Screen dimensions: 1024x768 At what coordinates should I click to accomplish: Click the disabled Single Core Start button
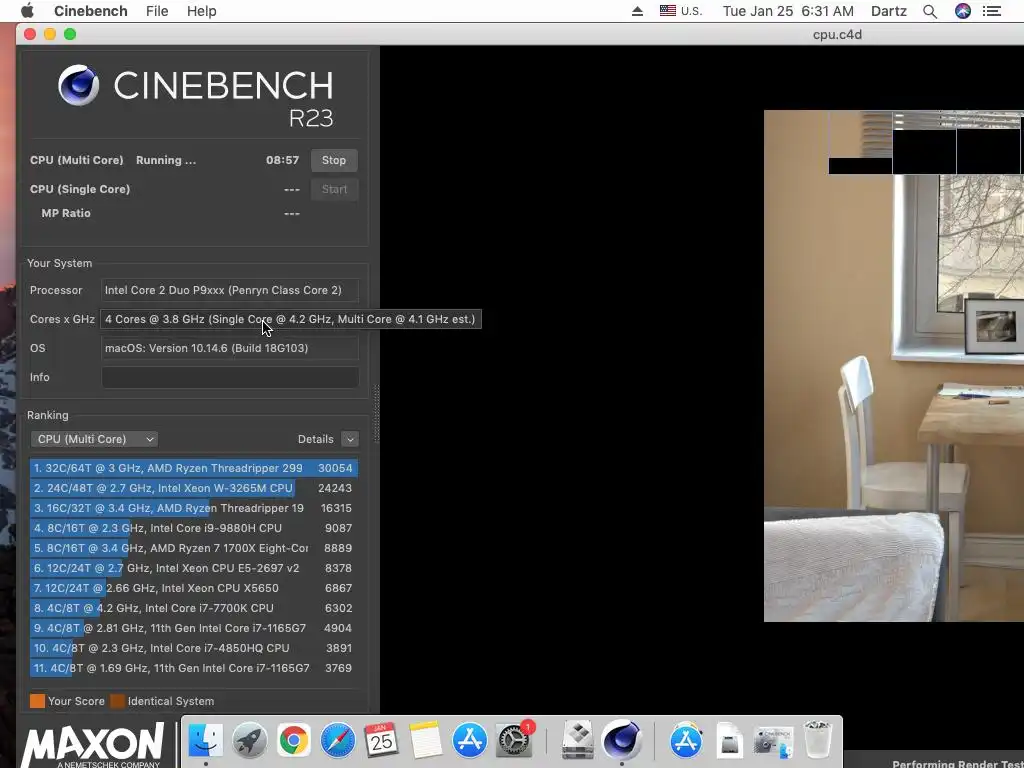[x=334, y=189]
